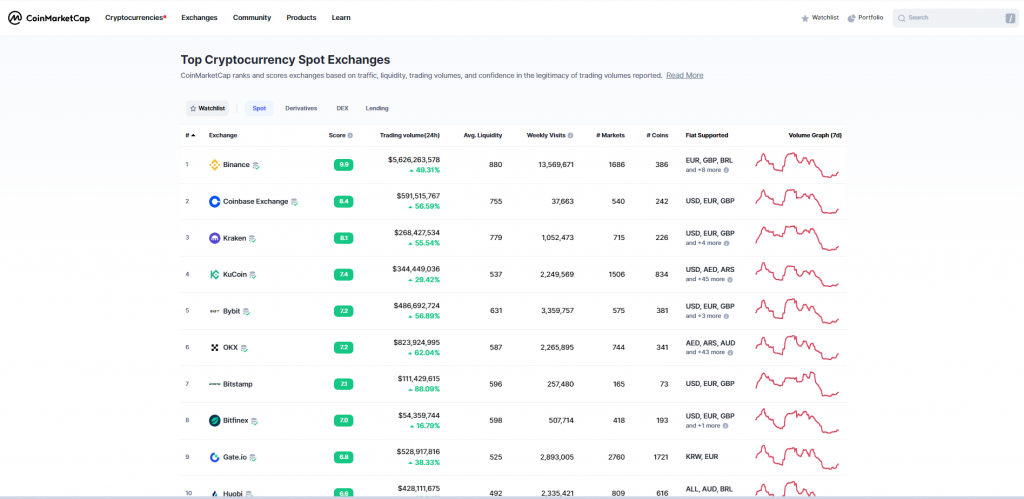Screen dimensions: 1024x499
Task: Click the Coinbase Exchange logo icon
Action: (x=214, y=202)
